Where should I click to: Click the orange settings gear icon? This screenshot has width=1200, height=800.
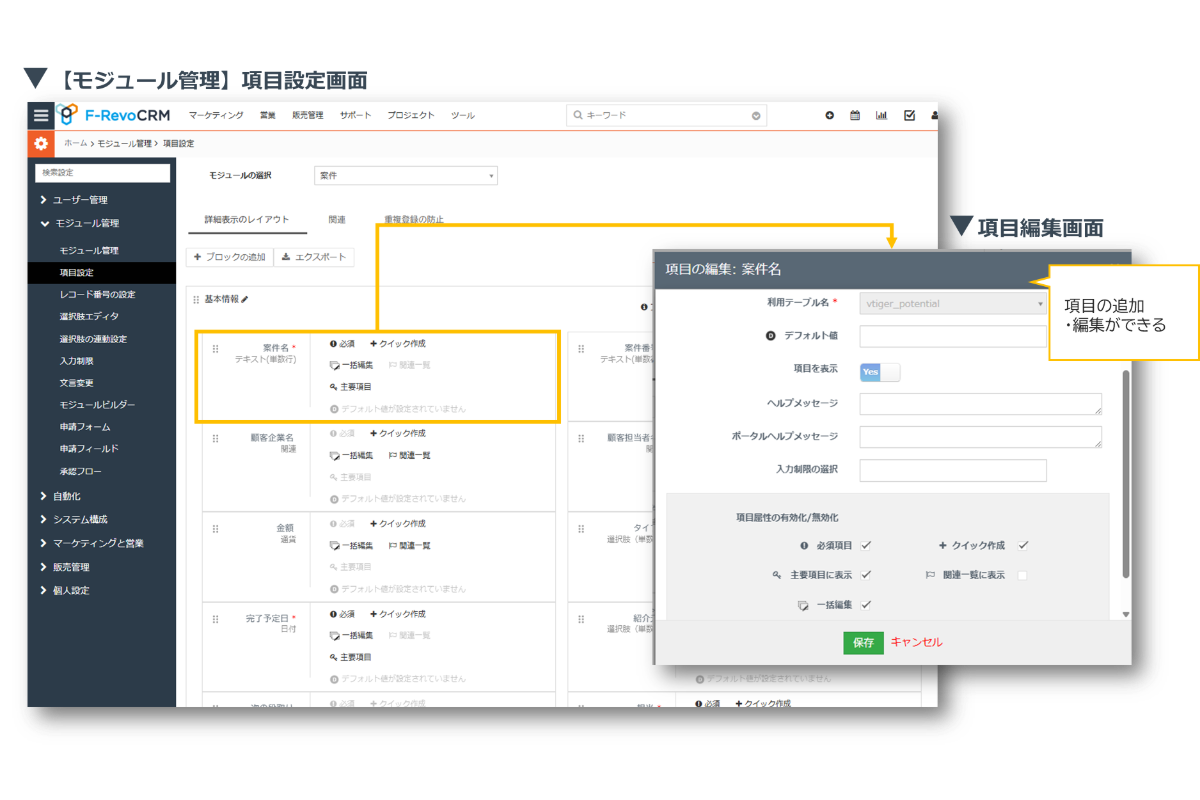41,144
